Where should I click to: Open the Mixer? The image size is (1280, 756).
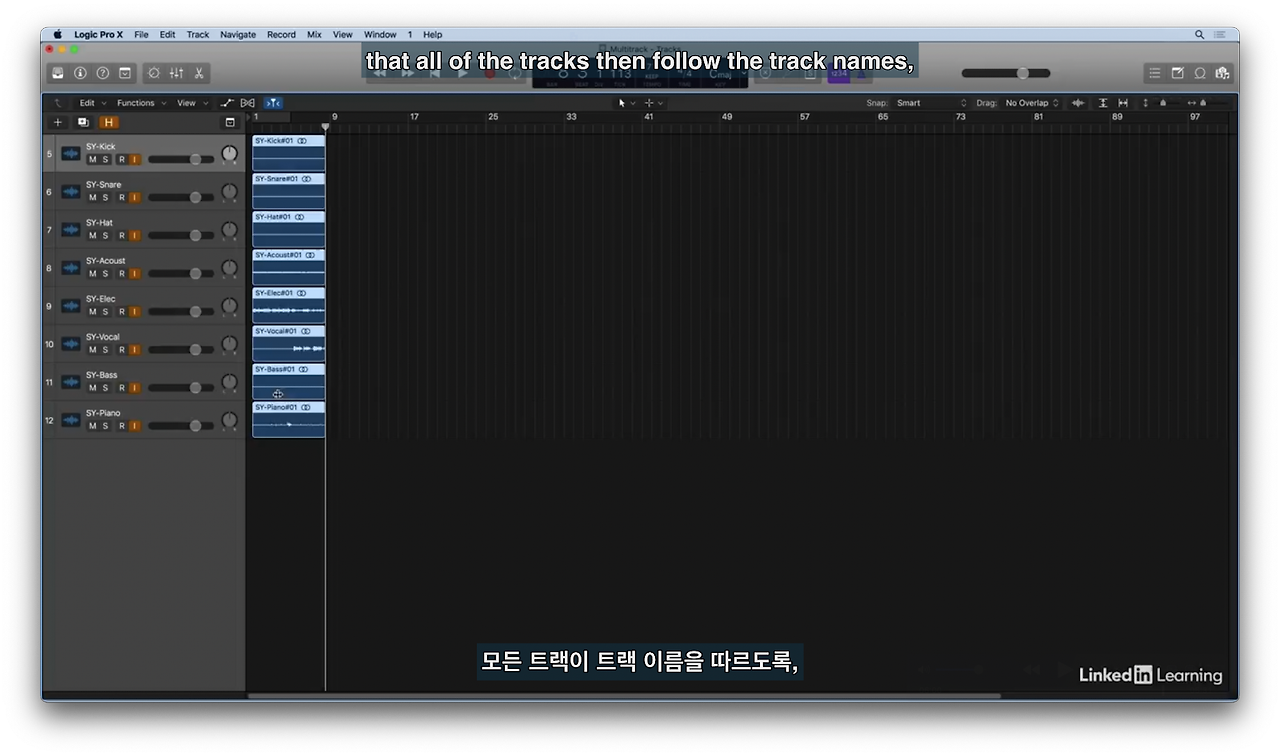pos(176,73)
